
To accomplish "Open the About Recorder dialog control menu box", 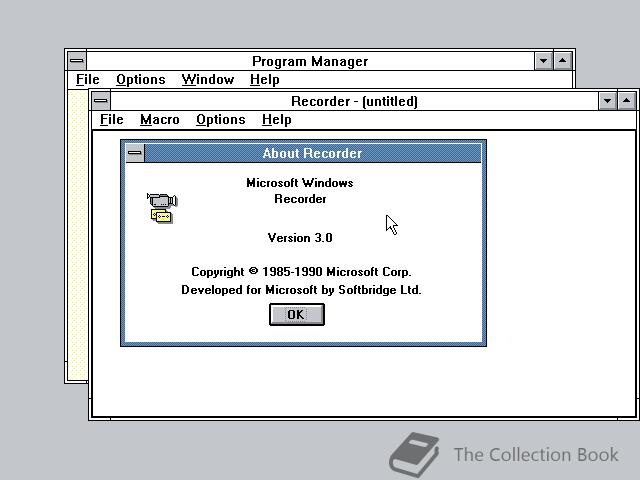I will pos(135,153).
